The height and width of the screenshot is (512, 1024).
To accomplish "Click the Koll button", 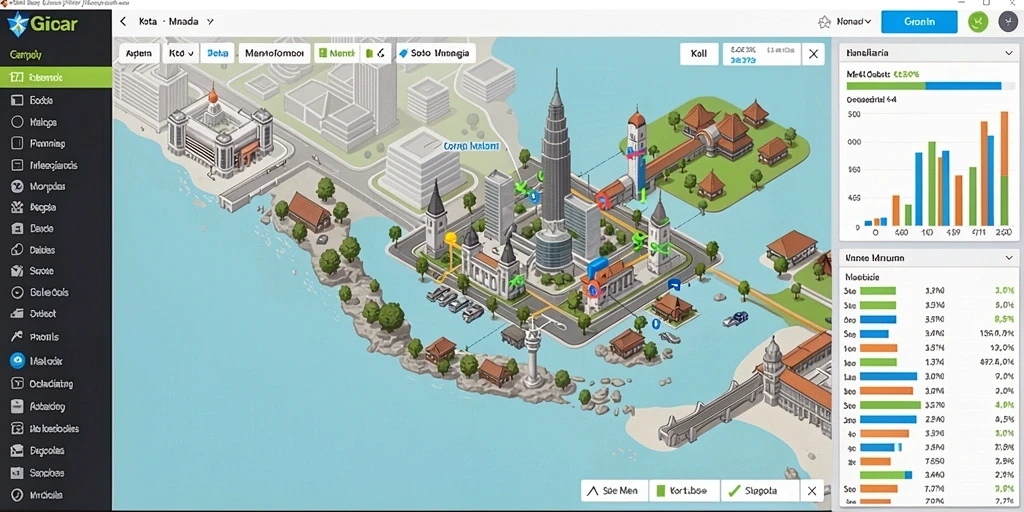I will pyautogui.click(x=699, y=54).
